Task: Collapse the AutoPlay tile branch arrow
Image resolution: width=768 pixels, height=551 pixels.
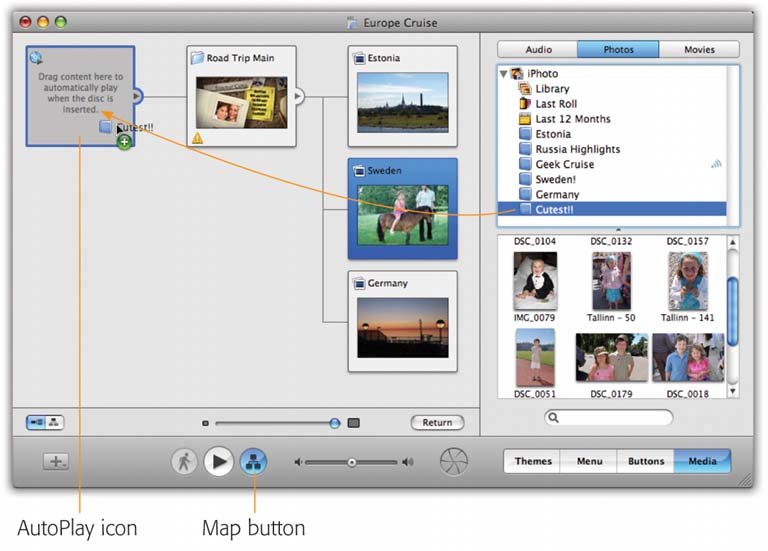Action: click(x=138, y=96)
